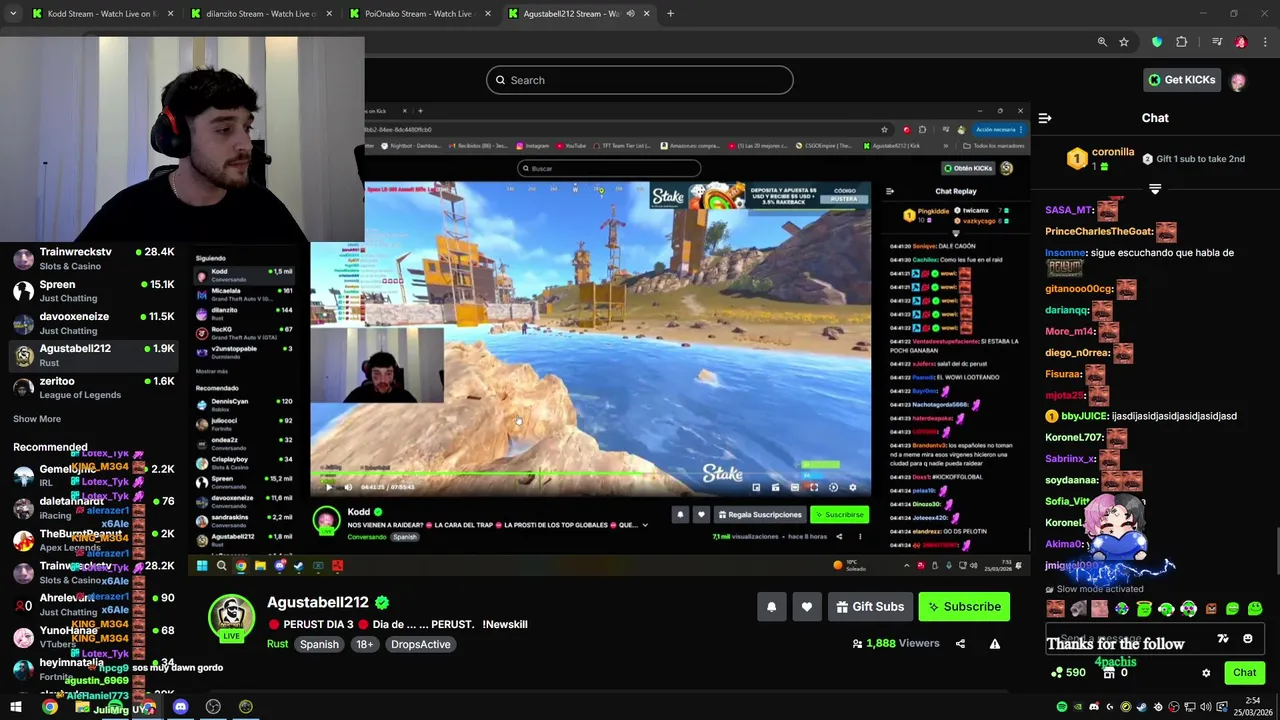
Task: Open zeritoo League of Legends channel
Action: coord(93,387)
